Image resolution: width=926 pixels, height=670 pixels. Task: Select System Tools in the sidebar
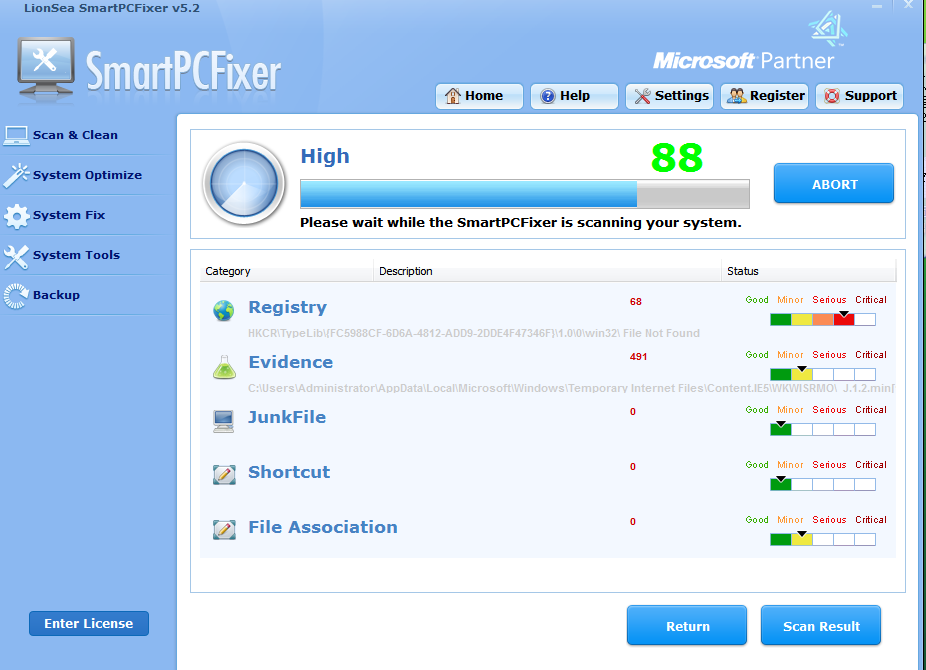coord(76,256)
